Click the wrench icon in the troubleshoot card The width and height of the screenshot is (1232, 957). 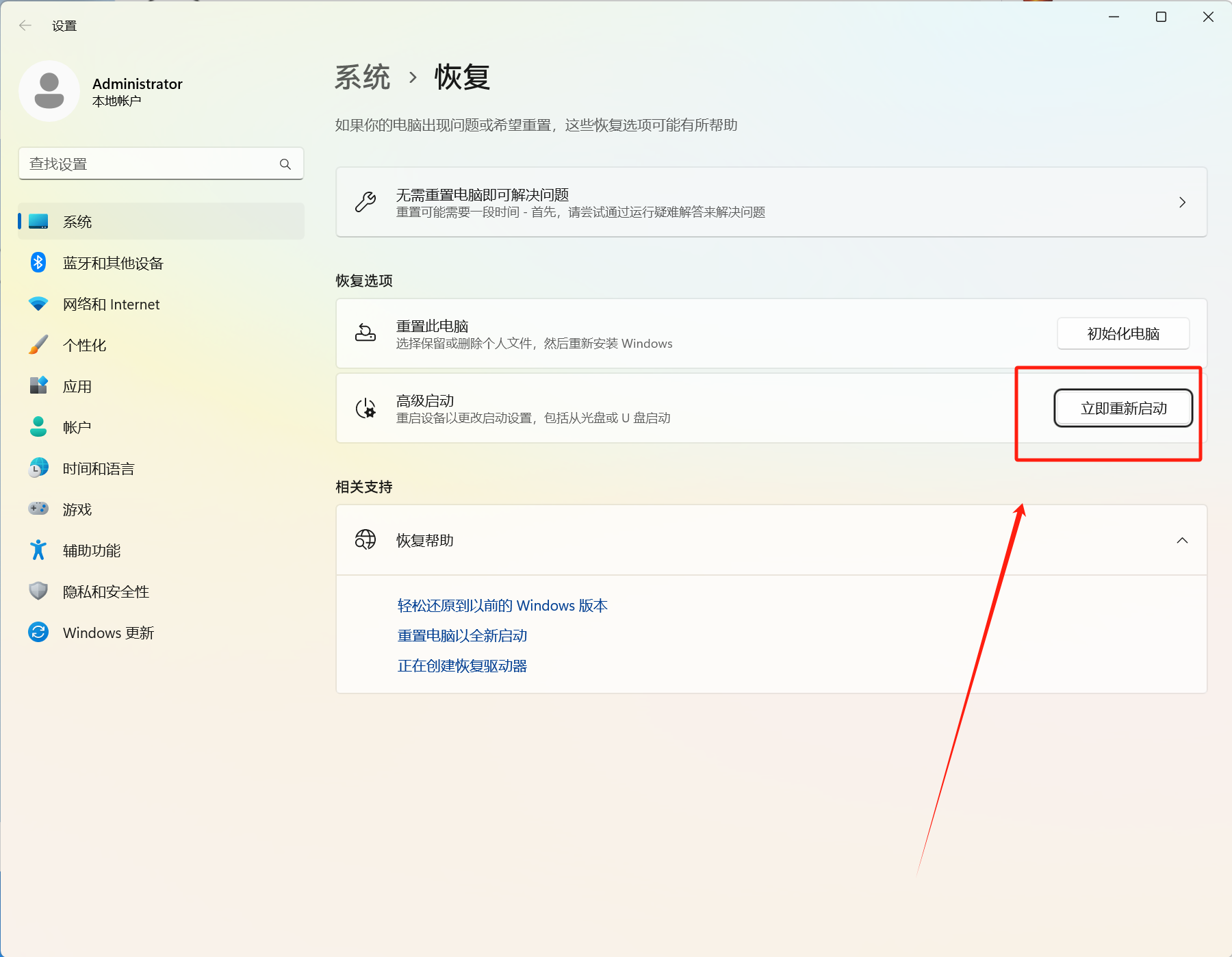[365, 202]
